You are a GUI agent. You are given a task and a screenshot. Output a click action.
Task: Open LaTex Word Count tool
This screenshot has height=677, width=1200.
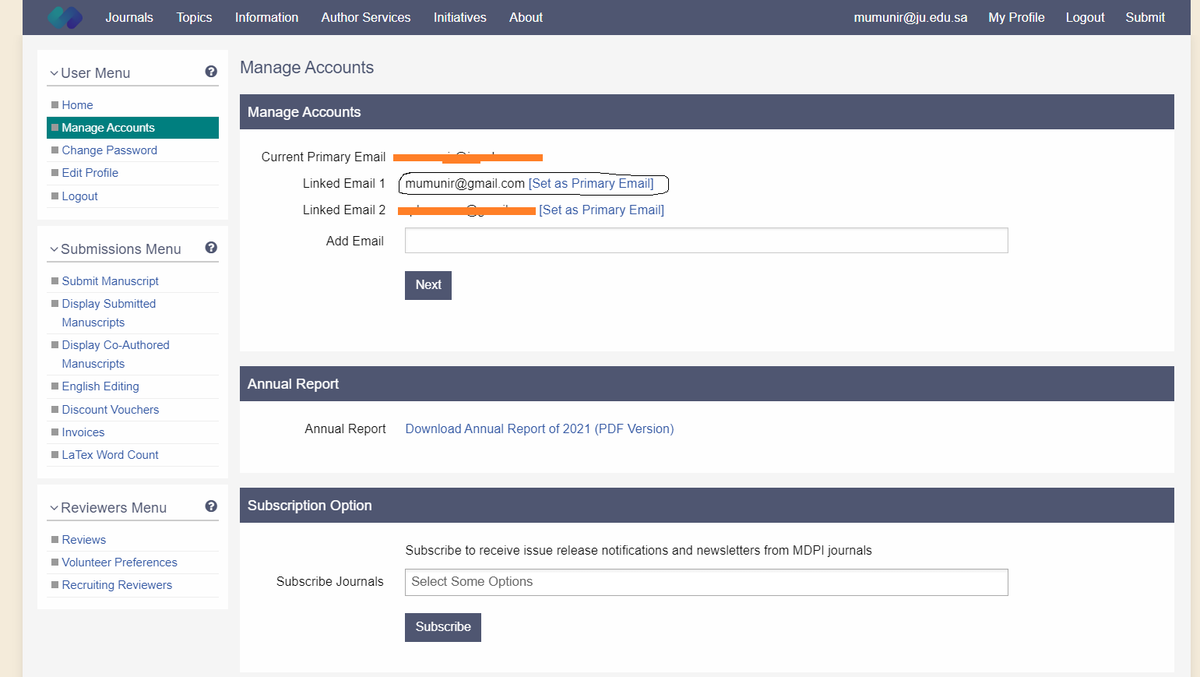coord(110,455)
